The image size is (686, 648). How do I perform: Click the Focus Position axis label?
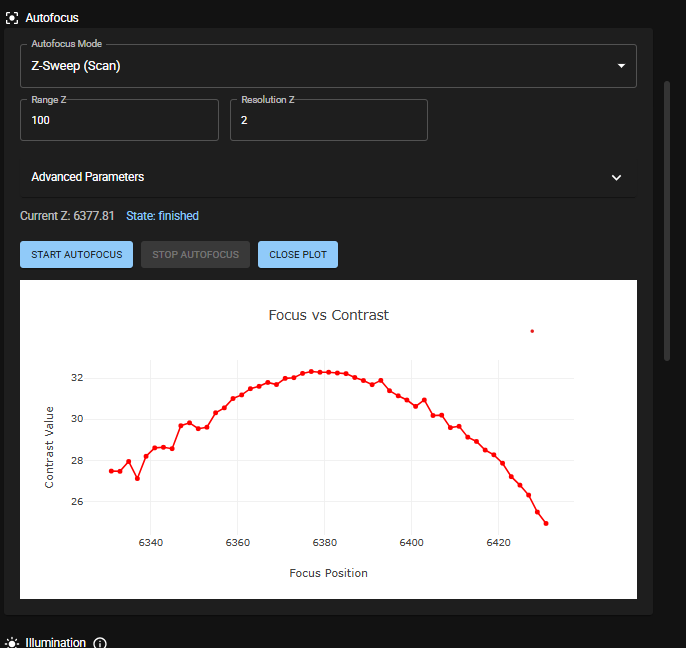click(x=329, y=573)
